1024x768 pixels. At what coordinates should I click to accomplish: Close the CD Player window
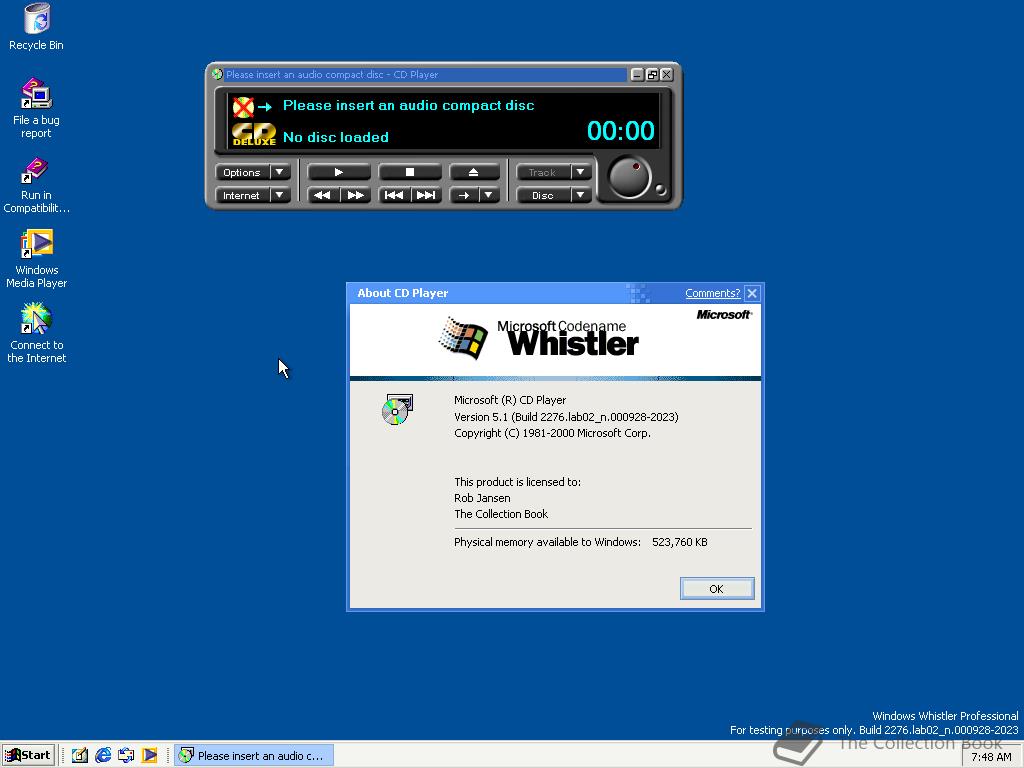click(x=666, y=74)
